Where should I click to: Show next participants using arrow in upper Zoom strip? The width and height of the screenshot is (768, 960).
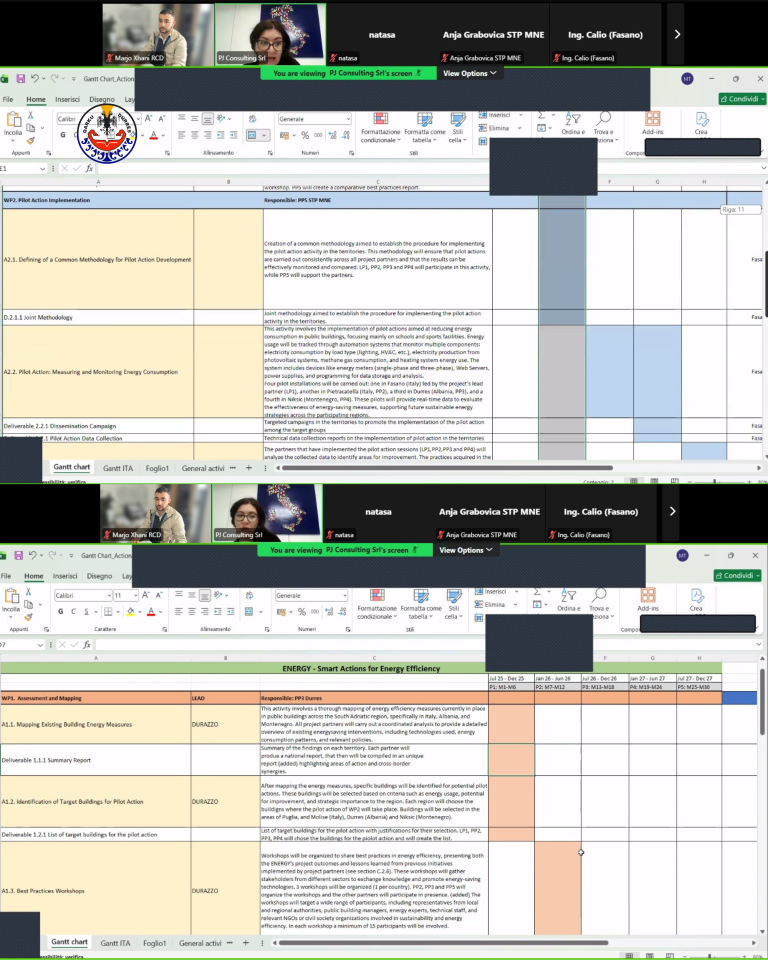tap(677, 34)
